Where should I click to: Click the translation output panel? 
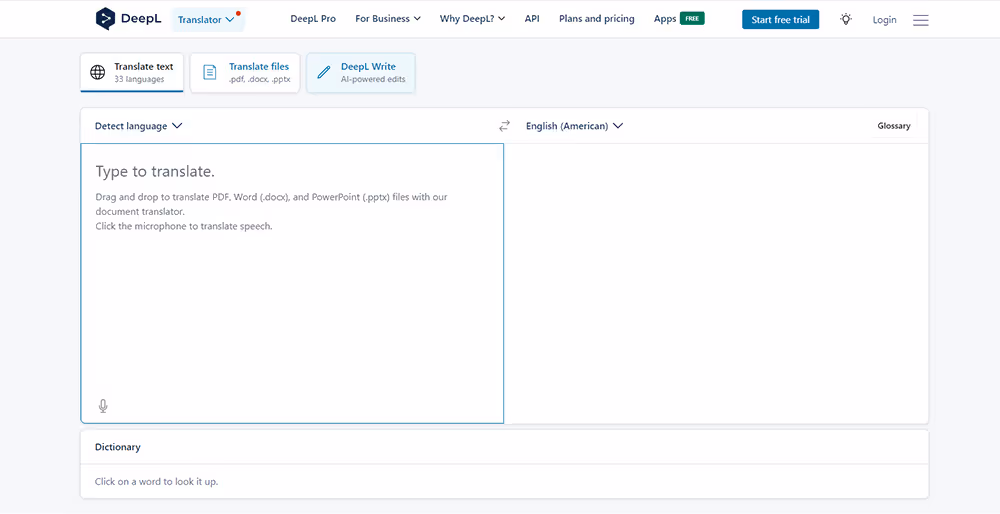(716, 283)
